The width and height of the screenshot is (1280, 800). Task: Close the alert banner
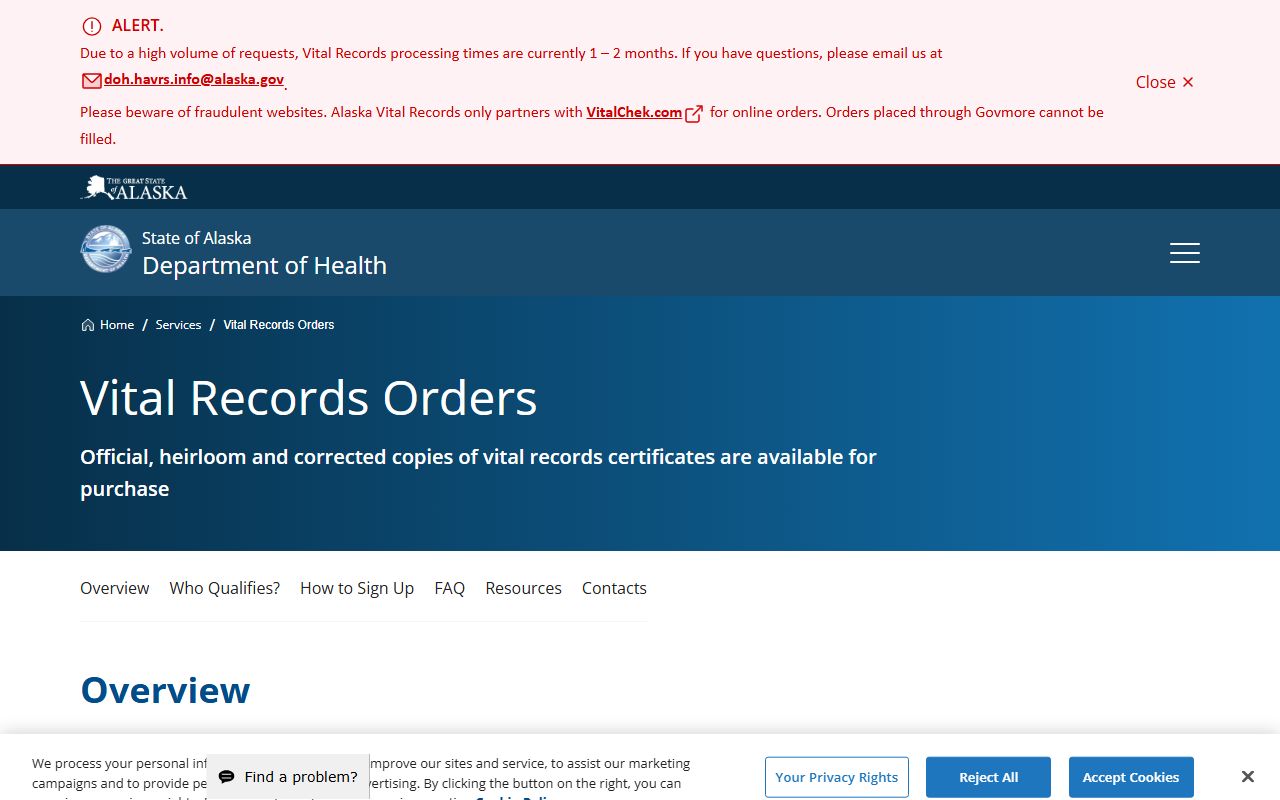coord(1164,82)
